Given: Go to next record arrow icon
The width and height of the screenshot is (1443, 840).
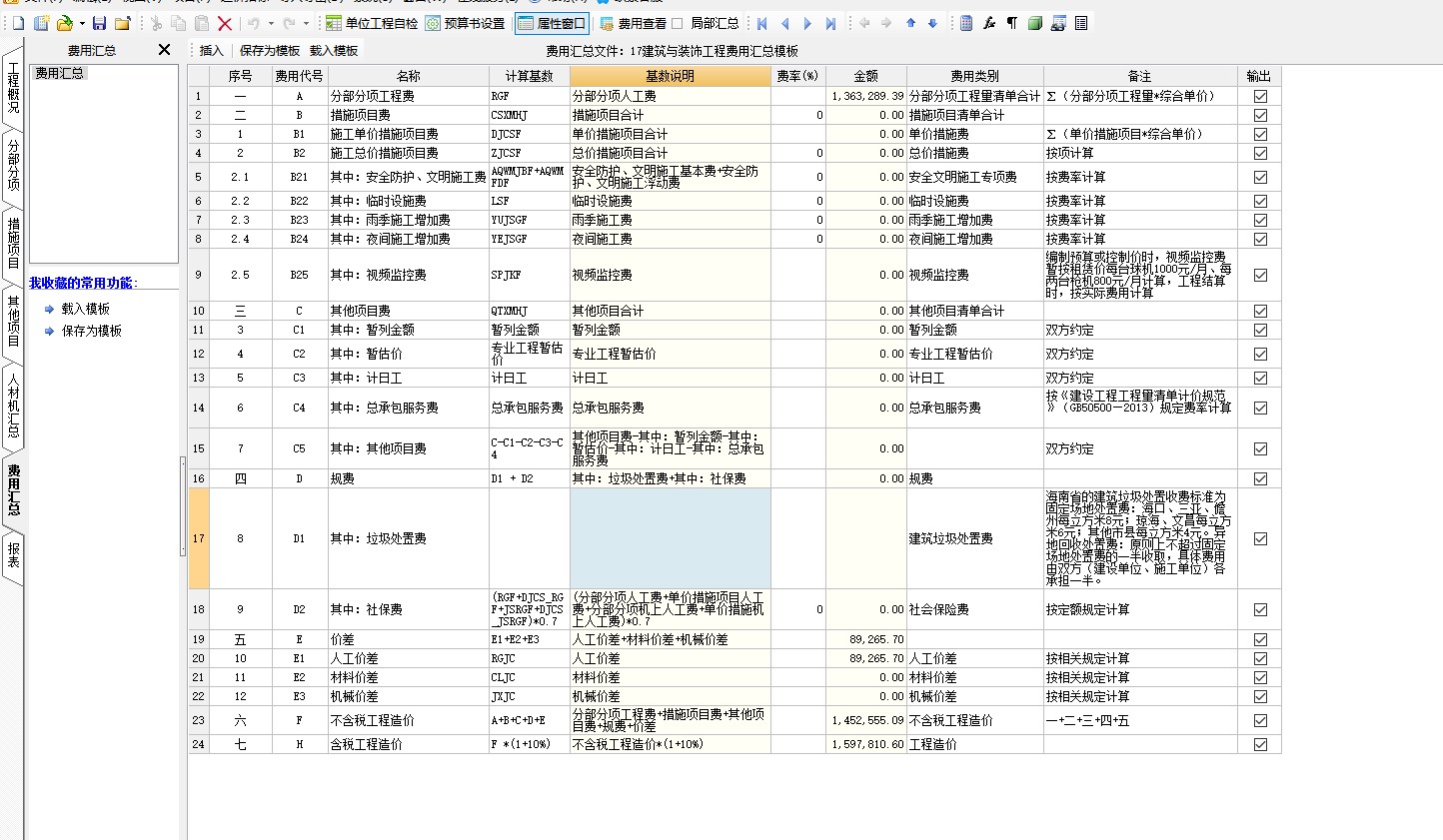Looking at the screenshot, I should click(x=807, y=23).
